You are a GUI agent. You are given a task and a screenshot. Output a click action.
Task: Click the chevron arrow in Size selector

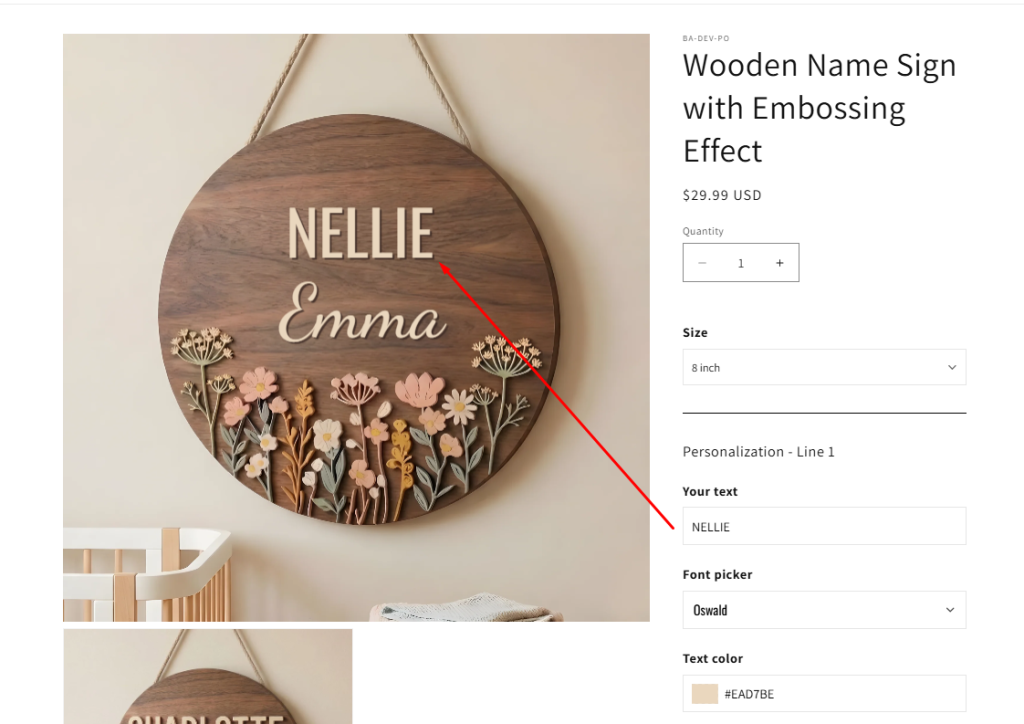point(951,367)
